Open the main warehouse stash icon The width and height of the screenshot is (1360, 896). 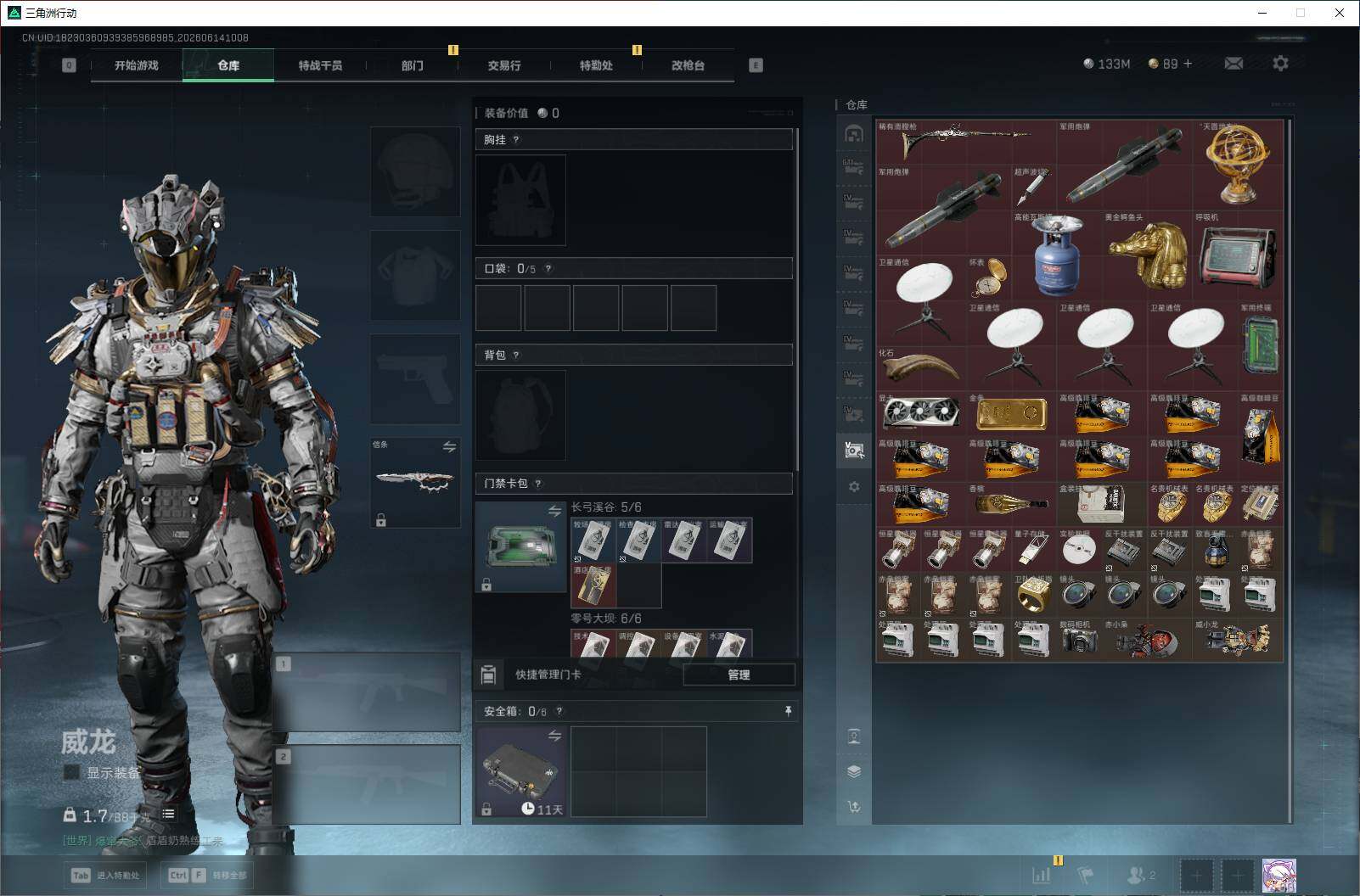coord(854,134)
